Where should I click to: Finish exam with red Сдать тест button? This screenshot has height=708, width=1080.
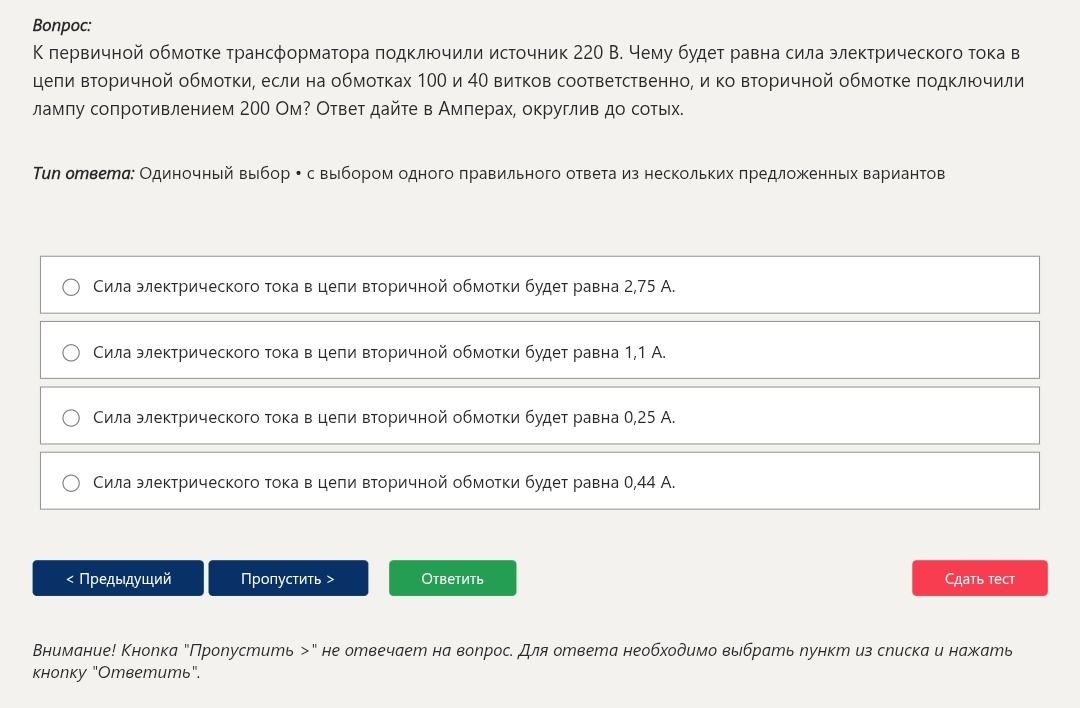tap(979, 578)
